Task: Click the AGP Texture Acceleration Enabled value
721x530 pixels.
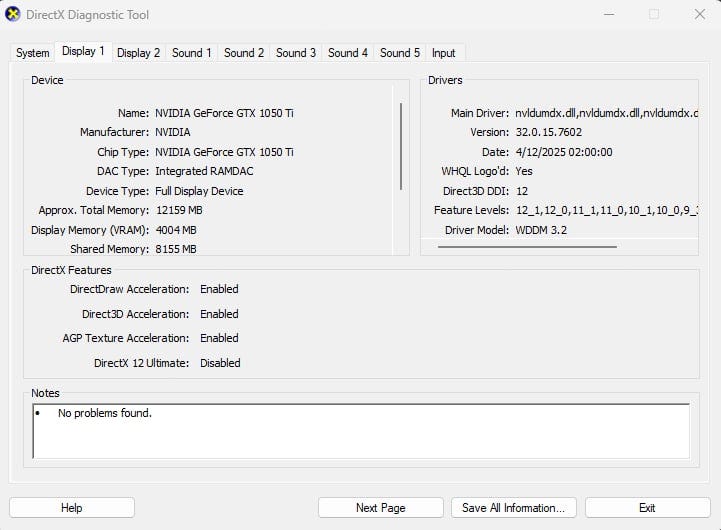Action: 219,338
